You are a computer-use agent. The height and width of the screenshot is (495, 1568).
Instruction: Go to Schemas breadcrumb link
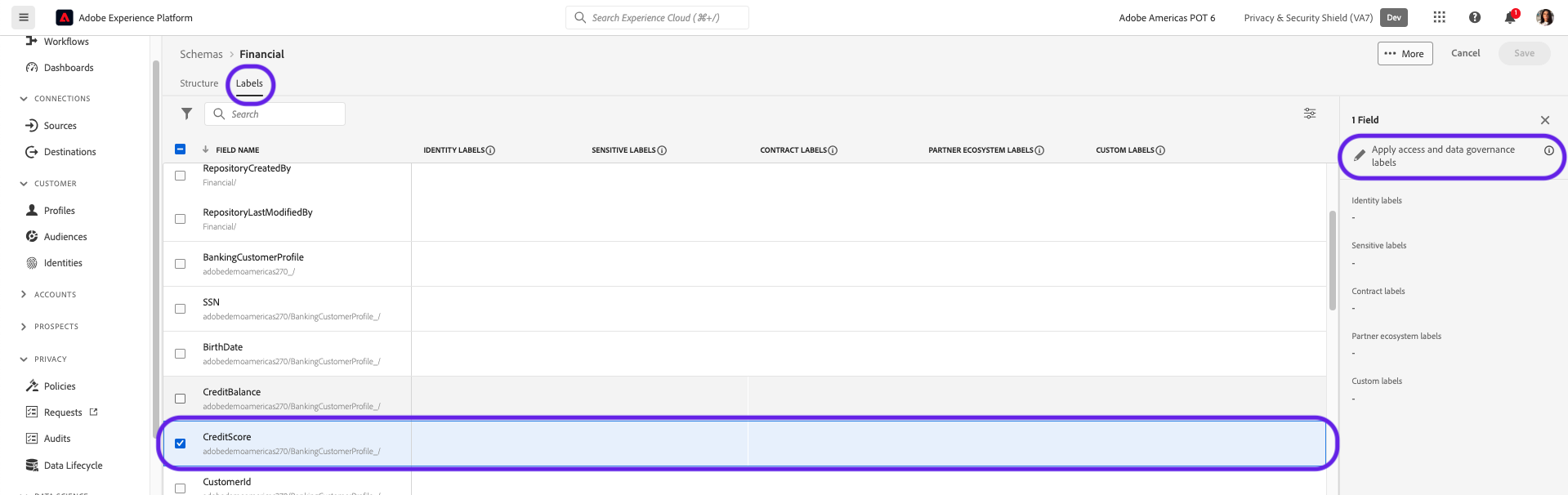201,54
